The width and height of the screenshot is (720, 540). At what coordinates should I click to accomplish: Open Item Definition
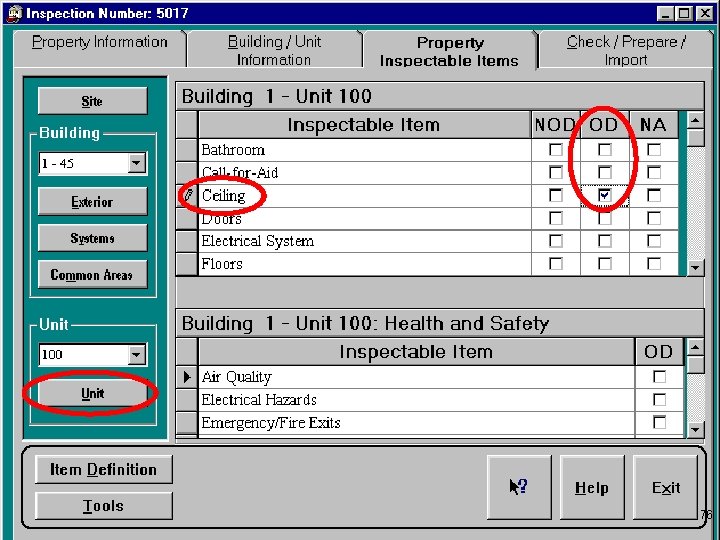click(x=104, y=469)
